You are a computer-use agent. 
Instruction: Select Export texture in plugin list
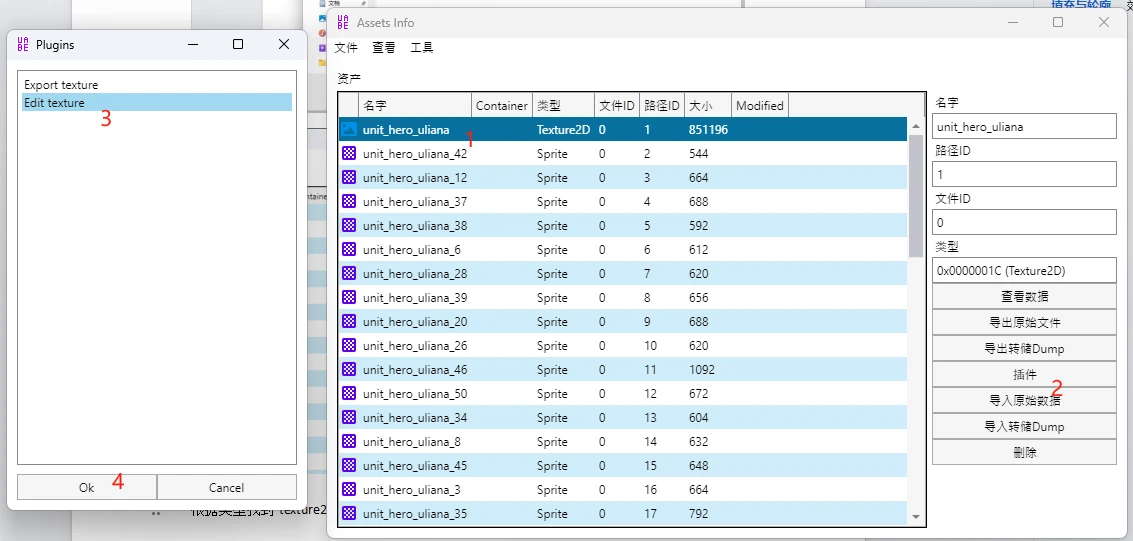tap(61, 85)
